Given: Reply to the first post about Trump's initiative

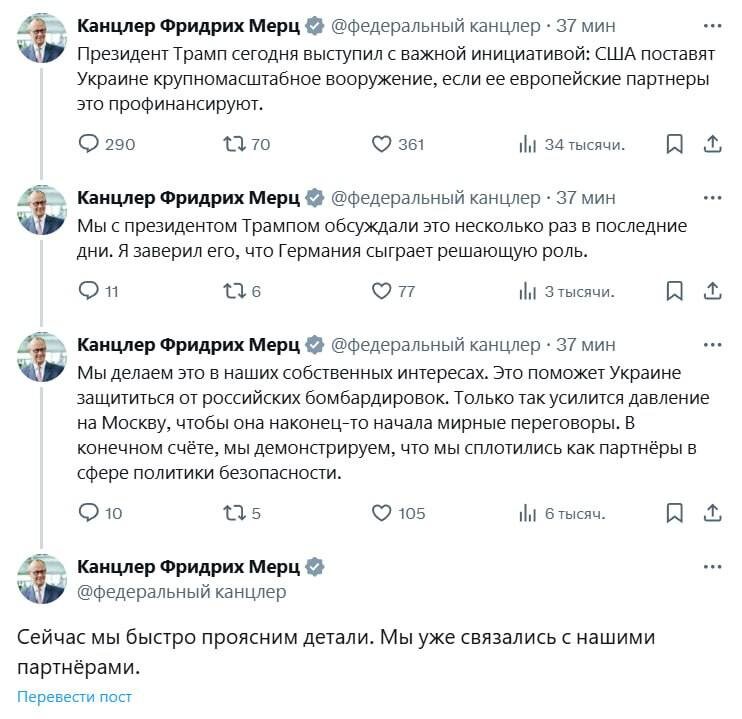Looking at the screenshot, I should point(89,145).
